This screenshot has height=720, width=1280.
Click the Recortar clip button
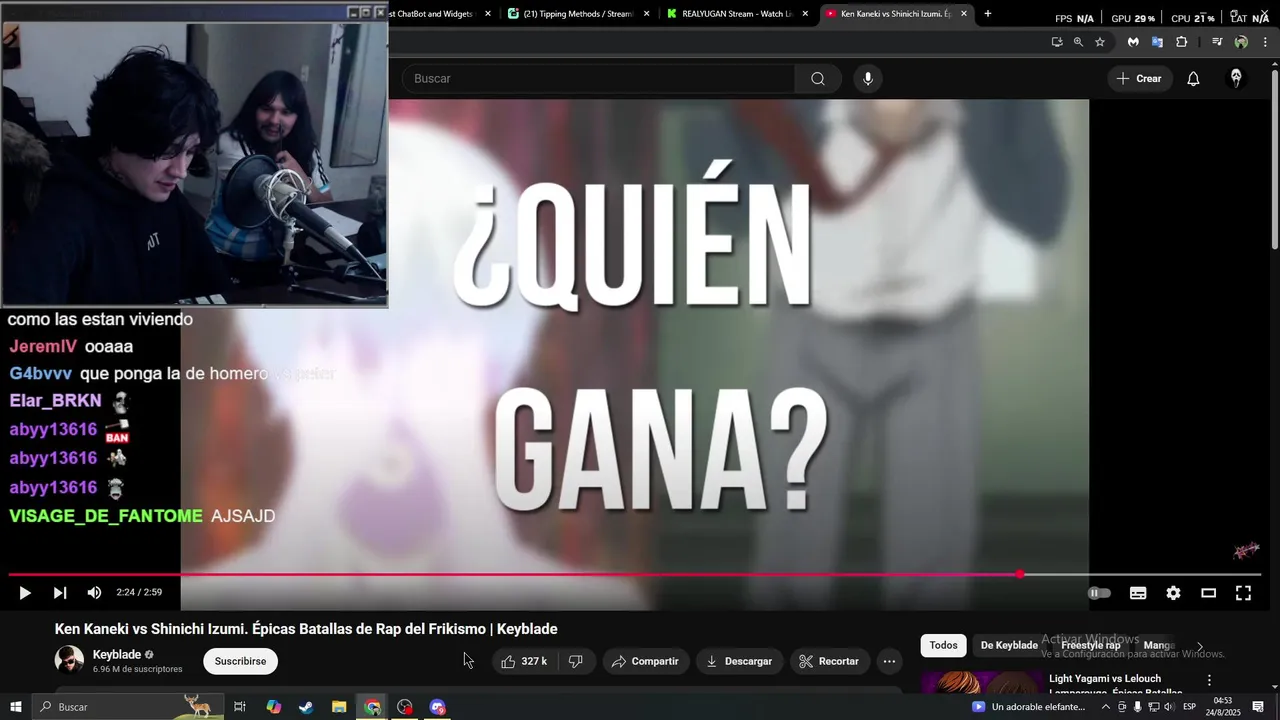(829, 661)
